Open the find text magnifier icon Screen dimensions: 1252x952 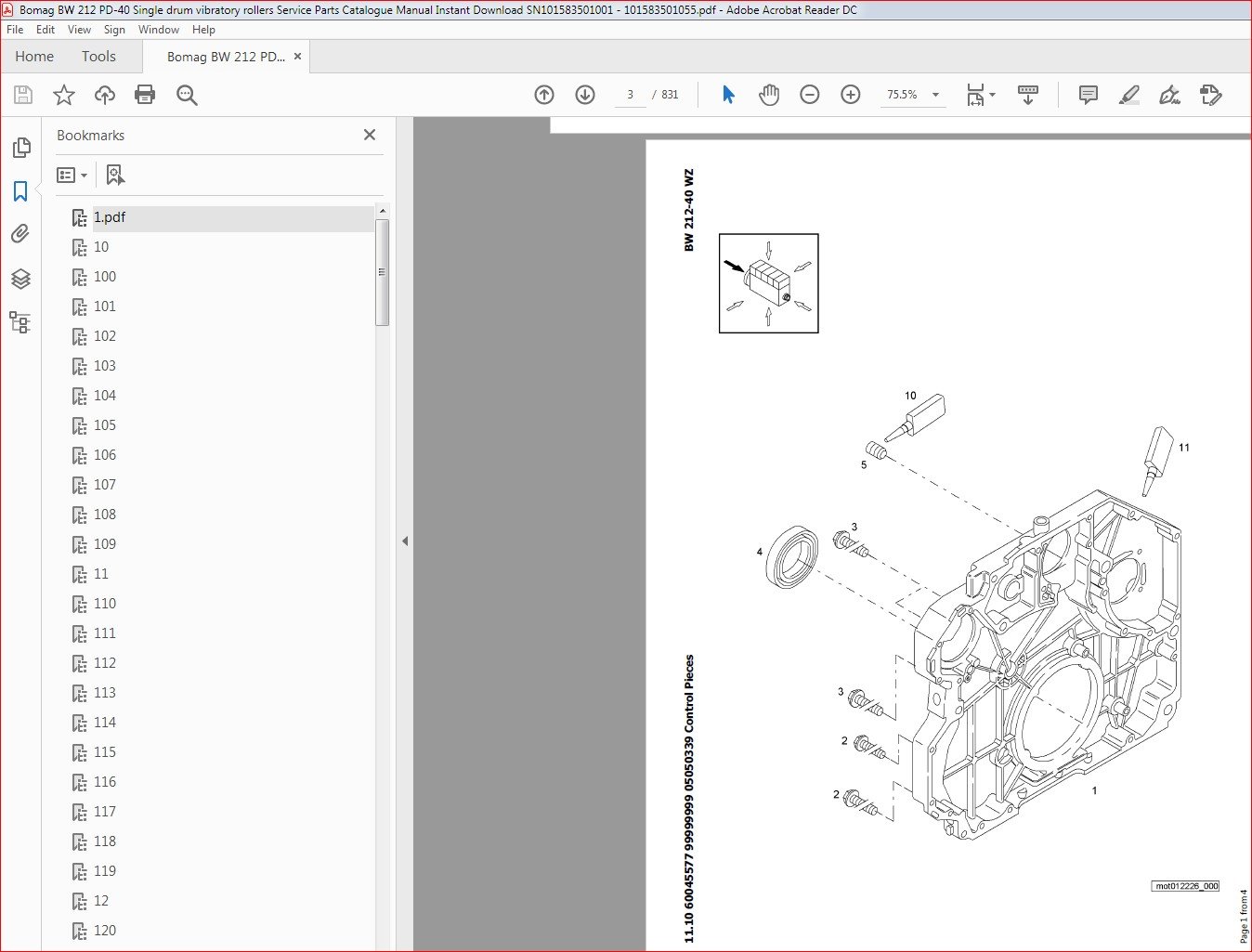(187, 95)
